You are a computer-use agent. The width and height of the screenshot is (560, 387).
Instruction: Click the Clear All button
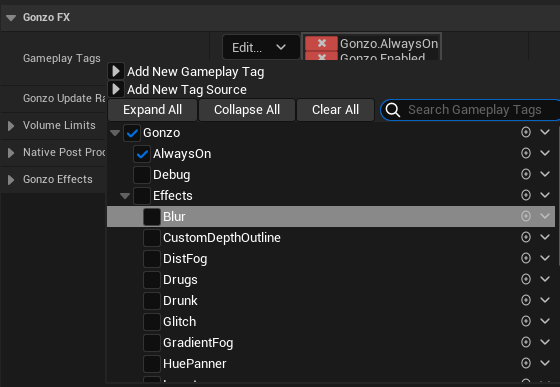click(335, 110)
